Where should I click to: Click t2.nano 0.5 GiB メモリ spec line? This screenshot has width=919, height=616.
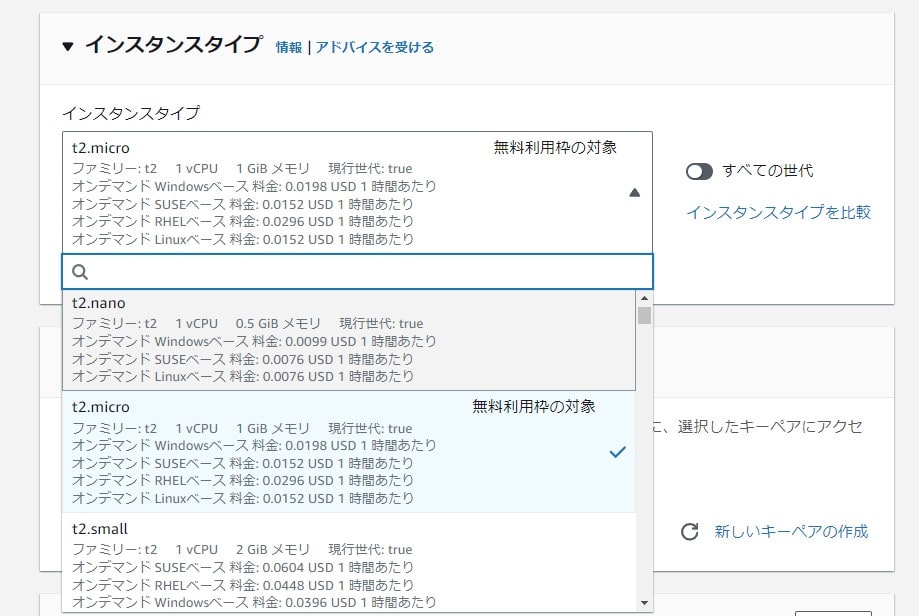[247, 324]
